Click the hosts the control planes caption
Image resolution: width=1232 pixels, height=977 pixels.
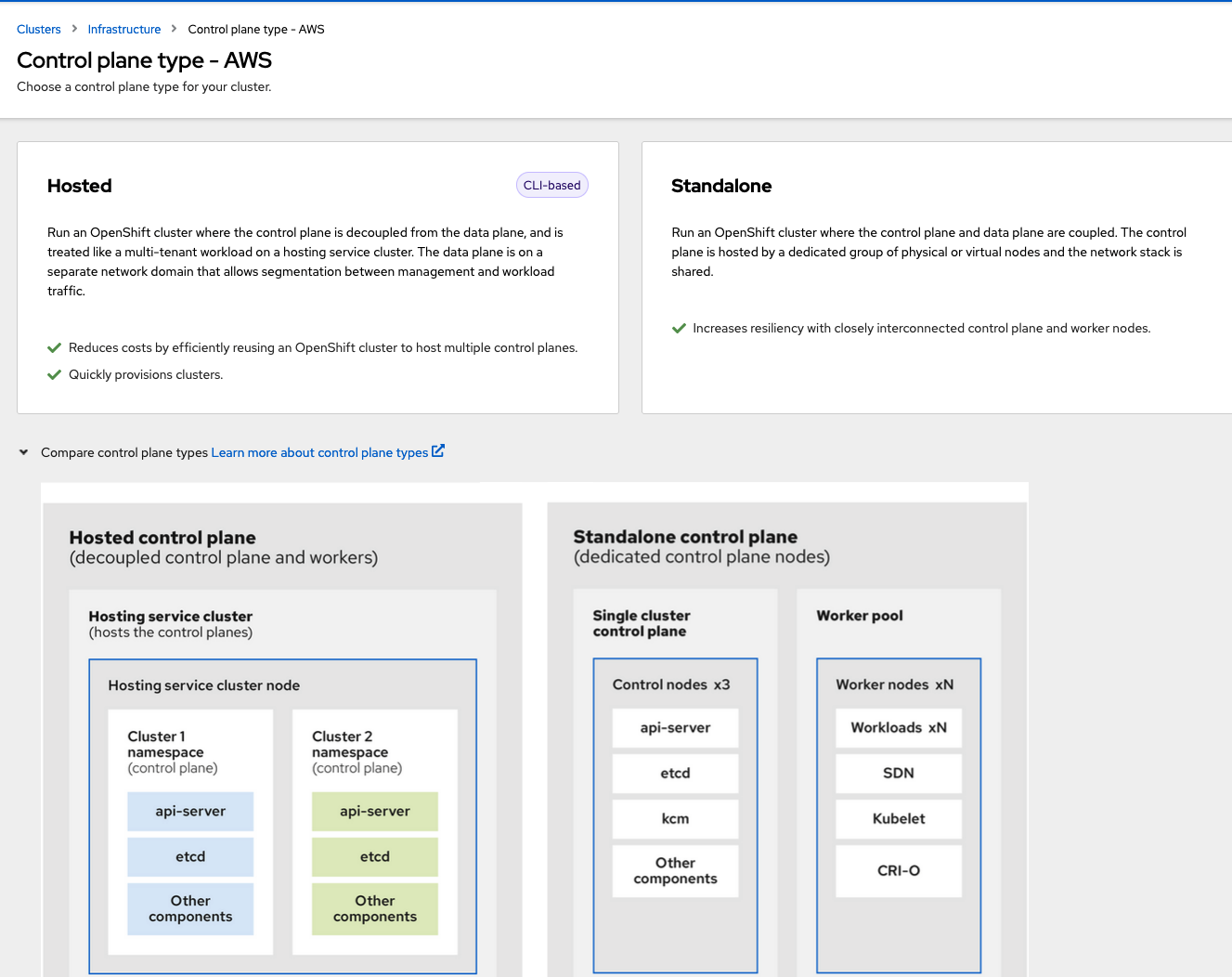coord(171,632)
